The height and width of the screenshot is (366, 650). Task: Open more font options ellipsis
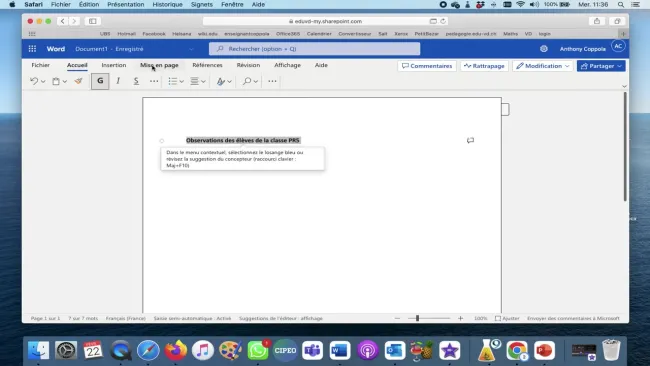[154, 81]
